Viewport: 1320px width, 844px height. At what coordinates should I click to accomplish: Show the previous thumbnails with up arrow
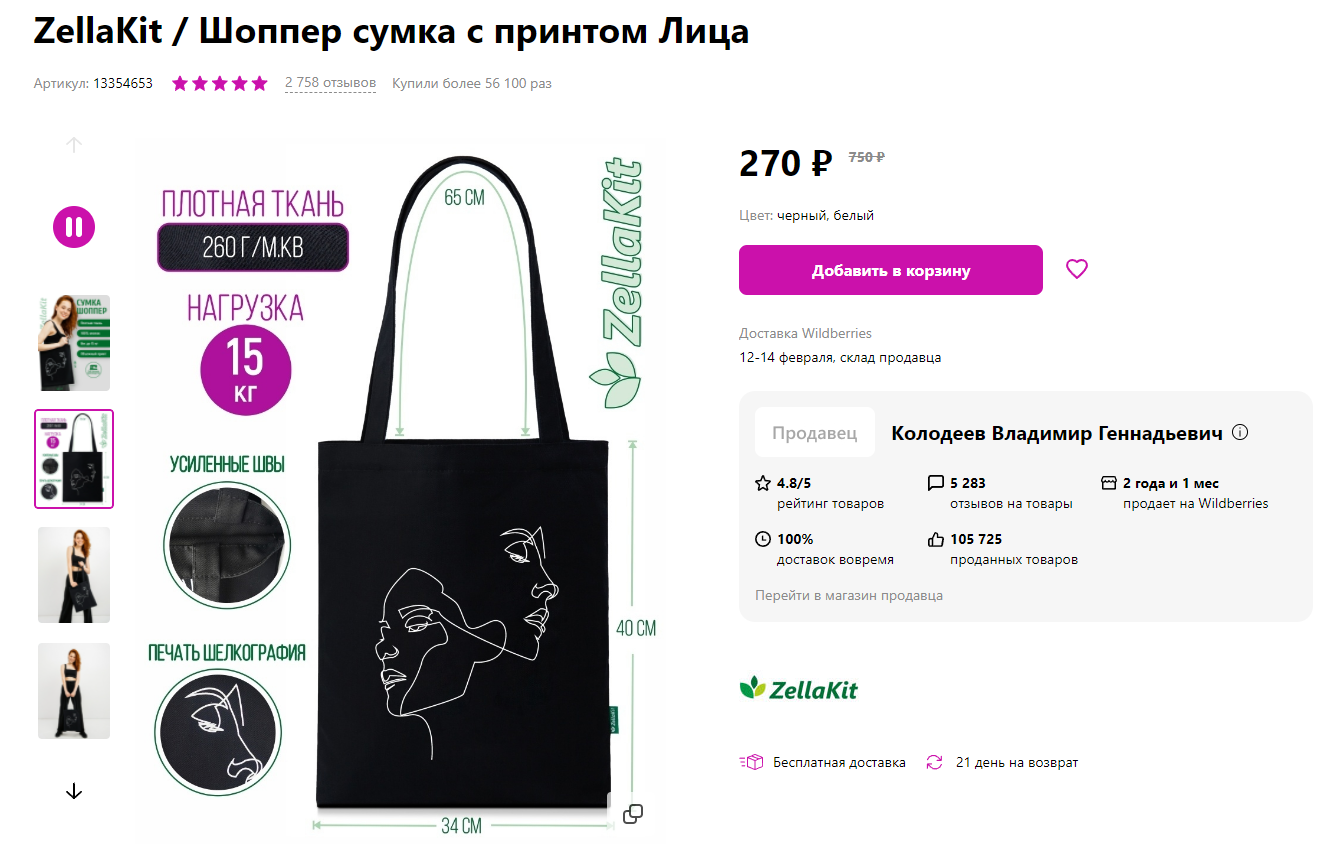point(74,144)
